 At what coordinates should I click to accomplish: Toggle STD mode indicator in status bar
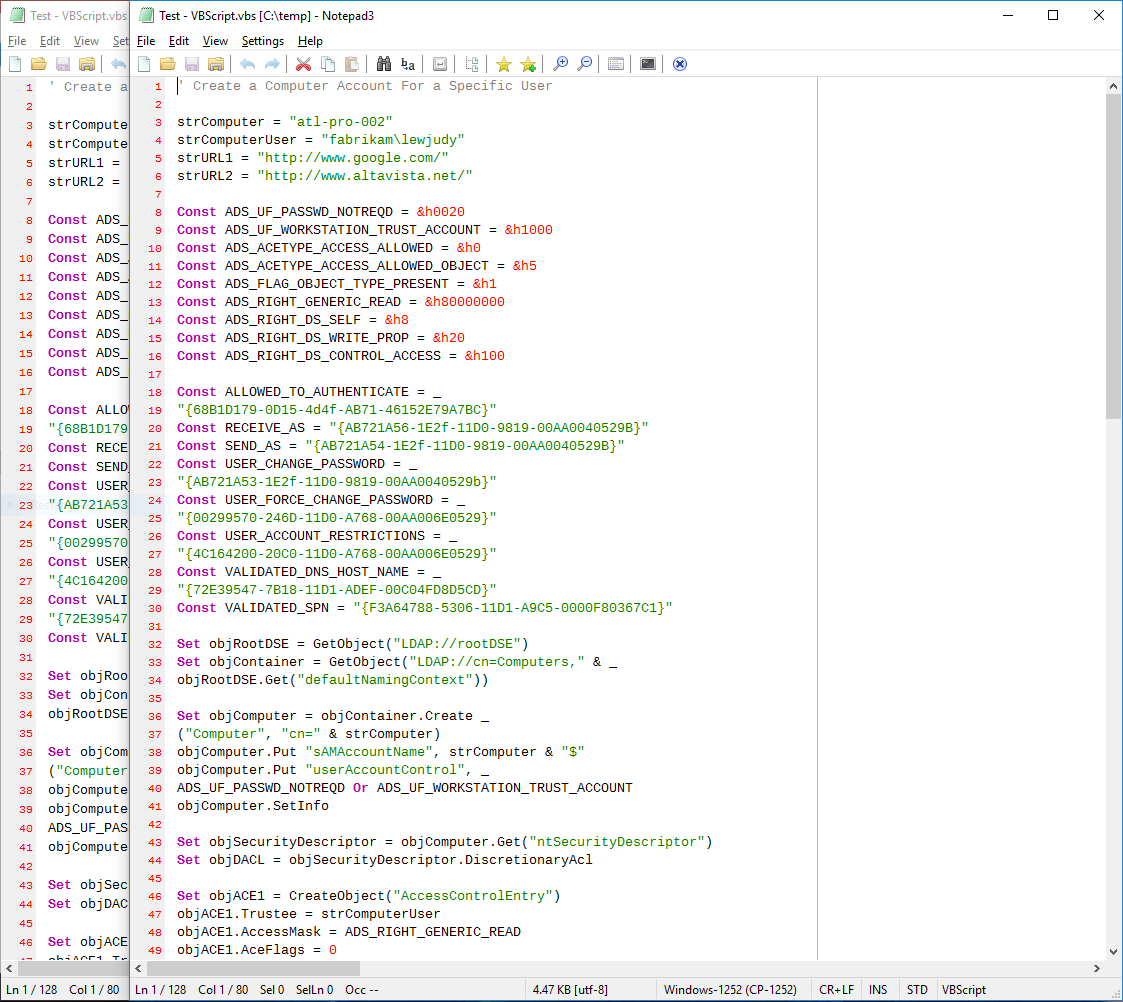917,990
